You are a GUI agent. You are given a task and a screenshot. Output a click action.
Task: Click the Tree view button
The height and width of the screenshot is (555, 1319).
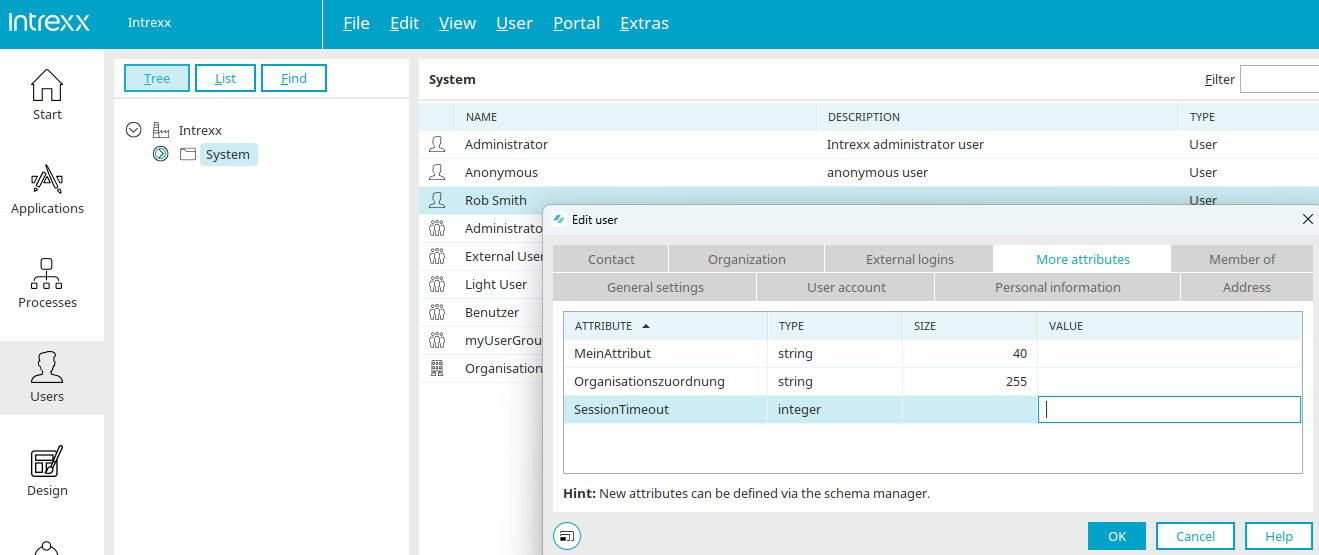coord(157,78)
